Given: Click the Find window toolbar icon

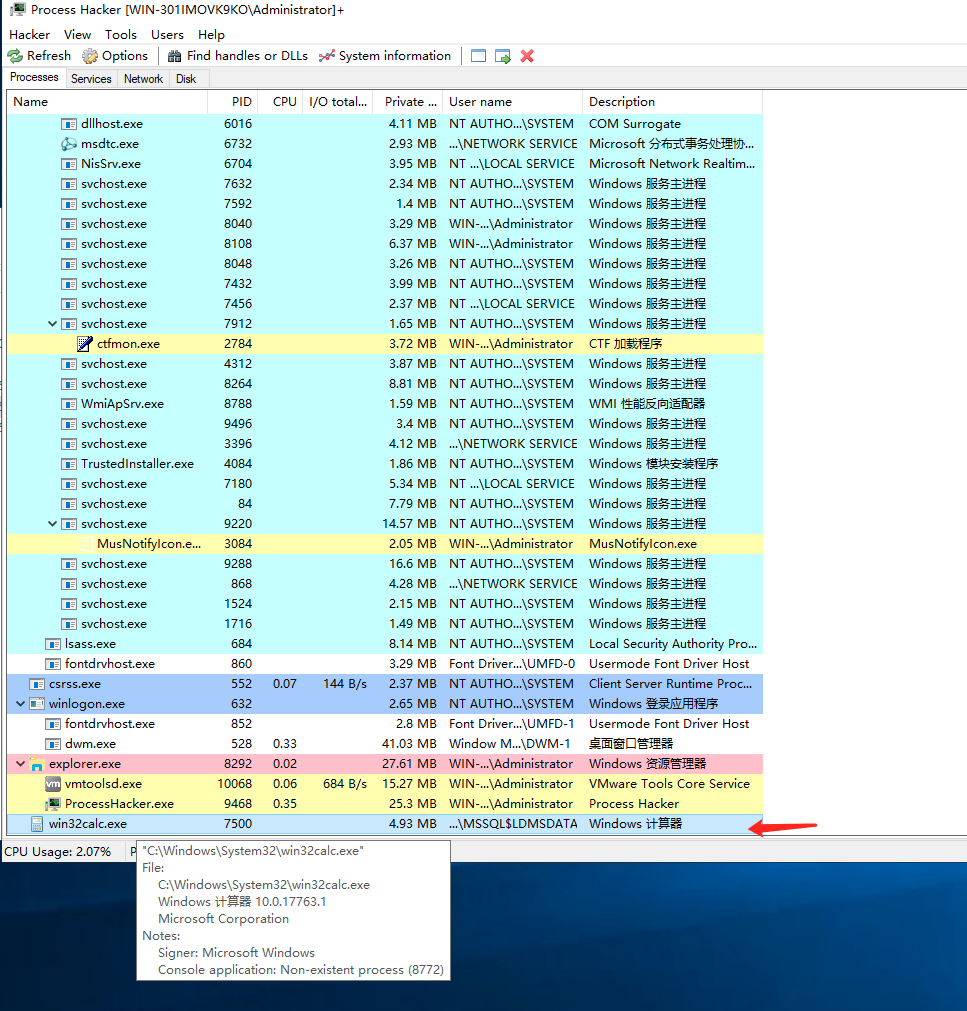Looking at the screenshot, I should (478, 56).
